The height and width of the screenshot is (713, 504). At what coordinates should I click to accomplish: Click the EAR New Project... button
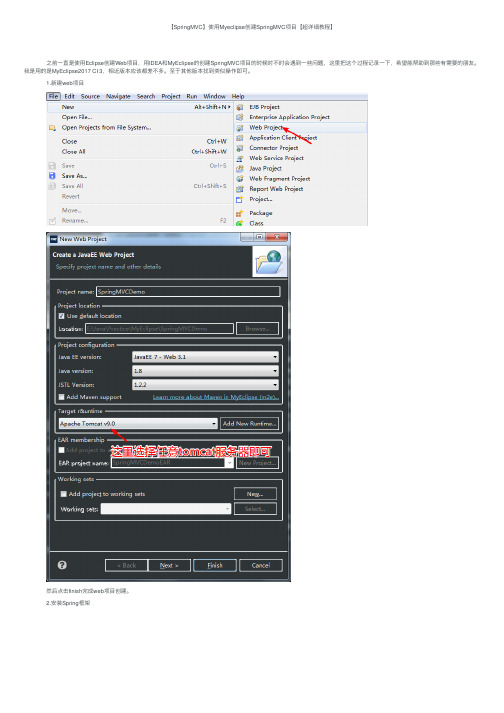pyautogui.click(x=257, y=462)
